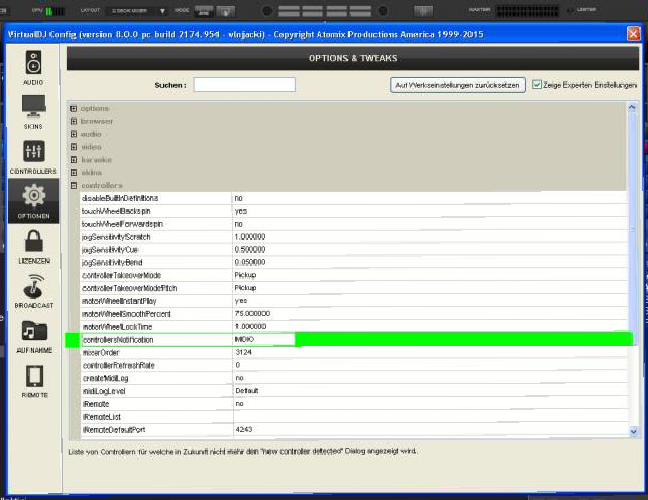Select the motorWheelLockTime setting
This screenshot has height=500, width=648.
pos(354,326)
